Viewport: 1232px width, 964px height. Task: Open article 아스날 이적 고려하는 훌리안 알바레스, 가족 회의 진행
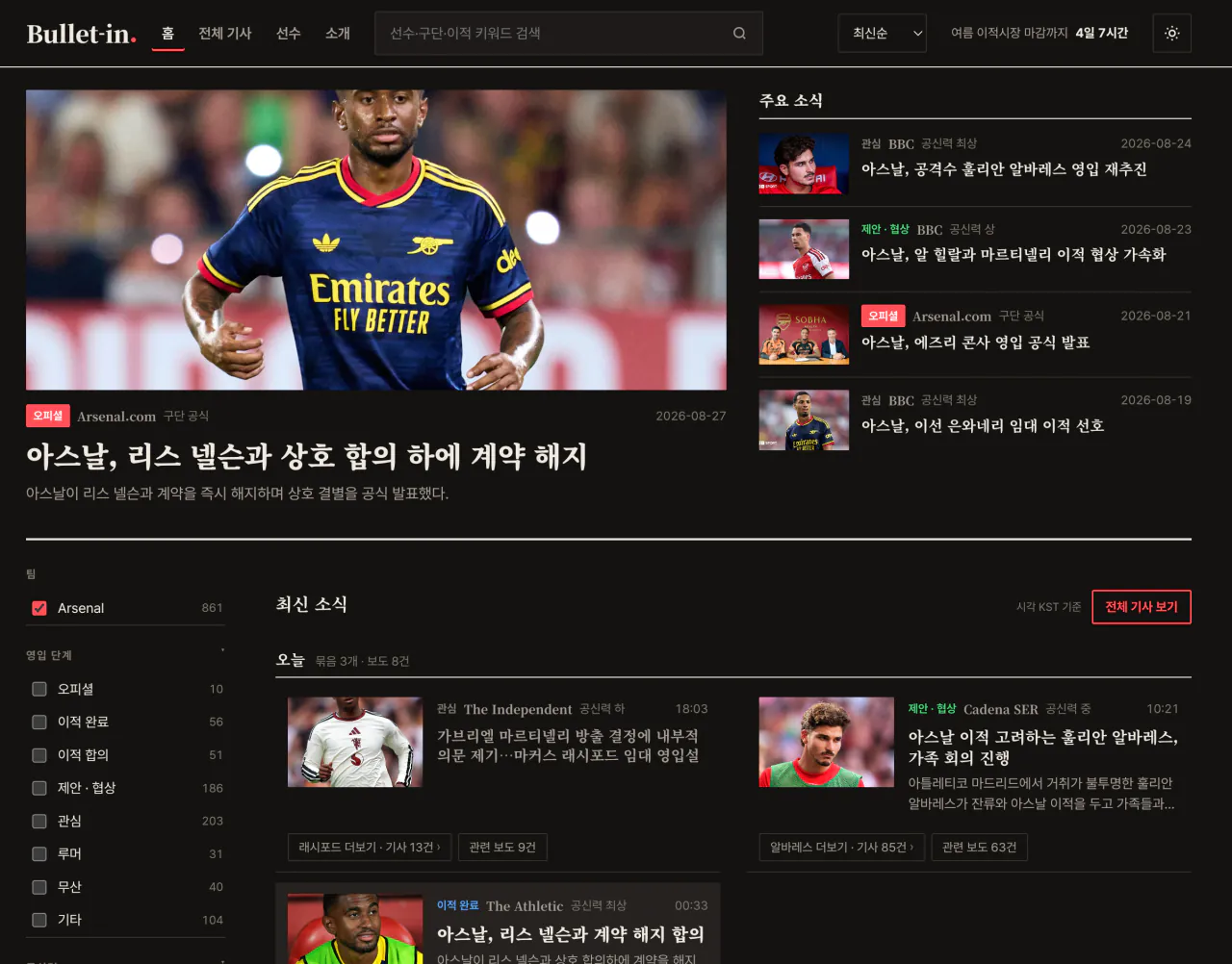(x=1043, y=748)
